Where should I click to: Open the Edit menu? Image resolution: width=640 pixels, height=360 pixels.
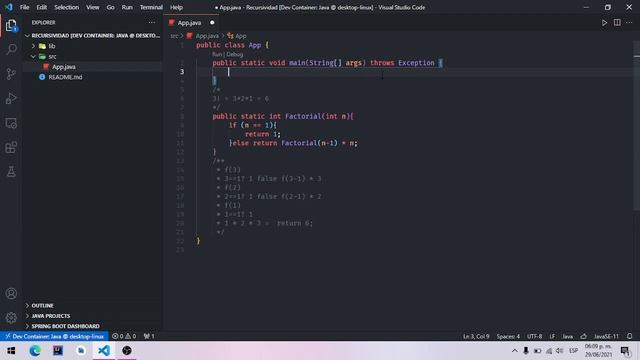click(x=42, y=7)
